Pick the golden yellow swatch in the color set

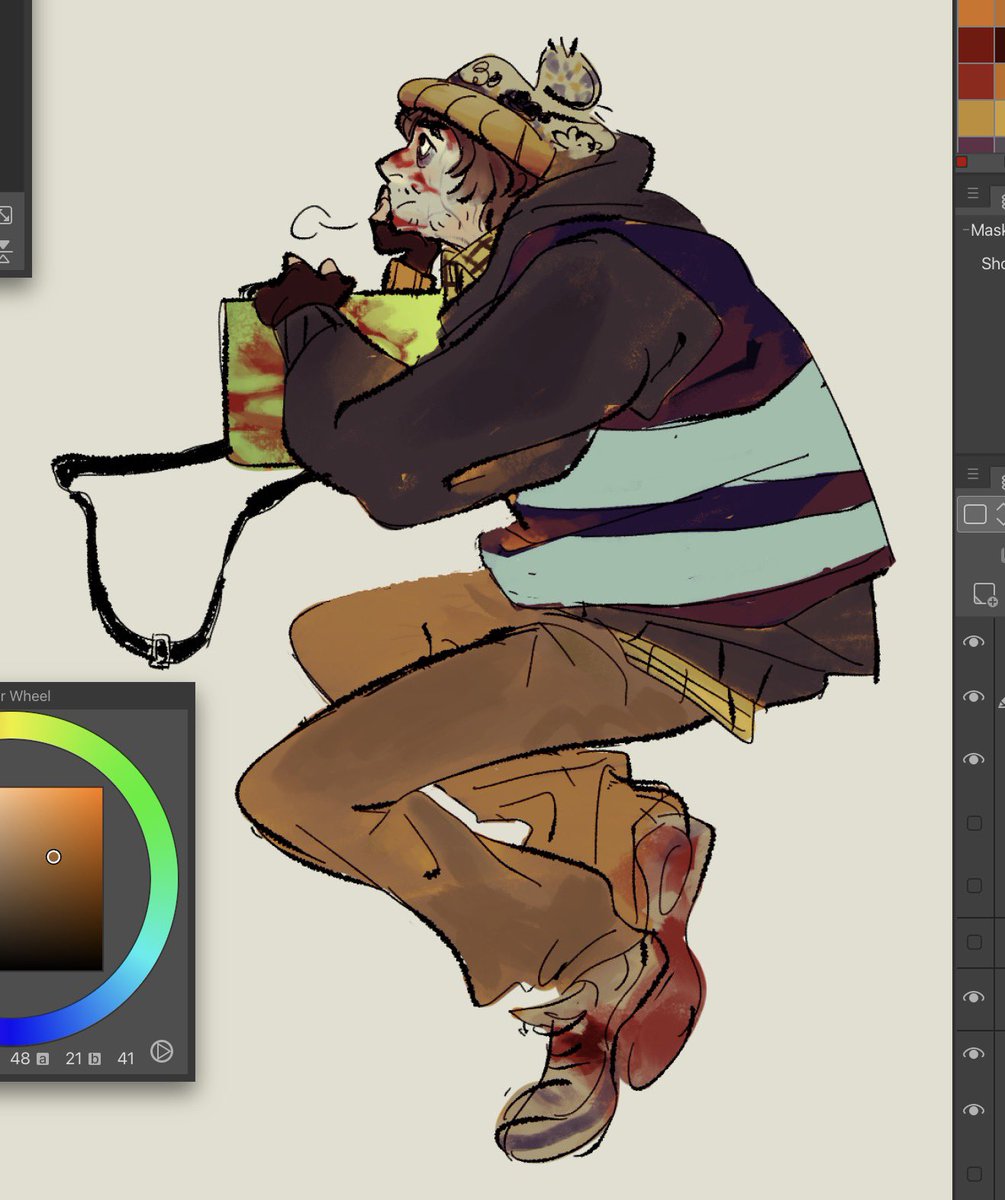[975, 117]
